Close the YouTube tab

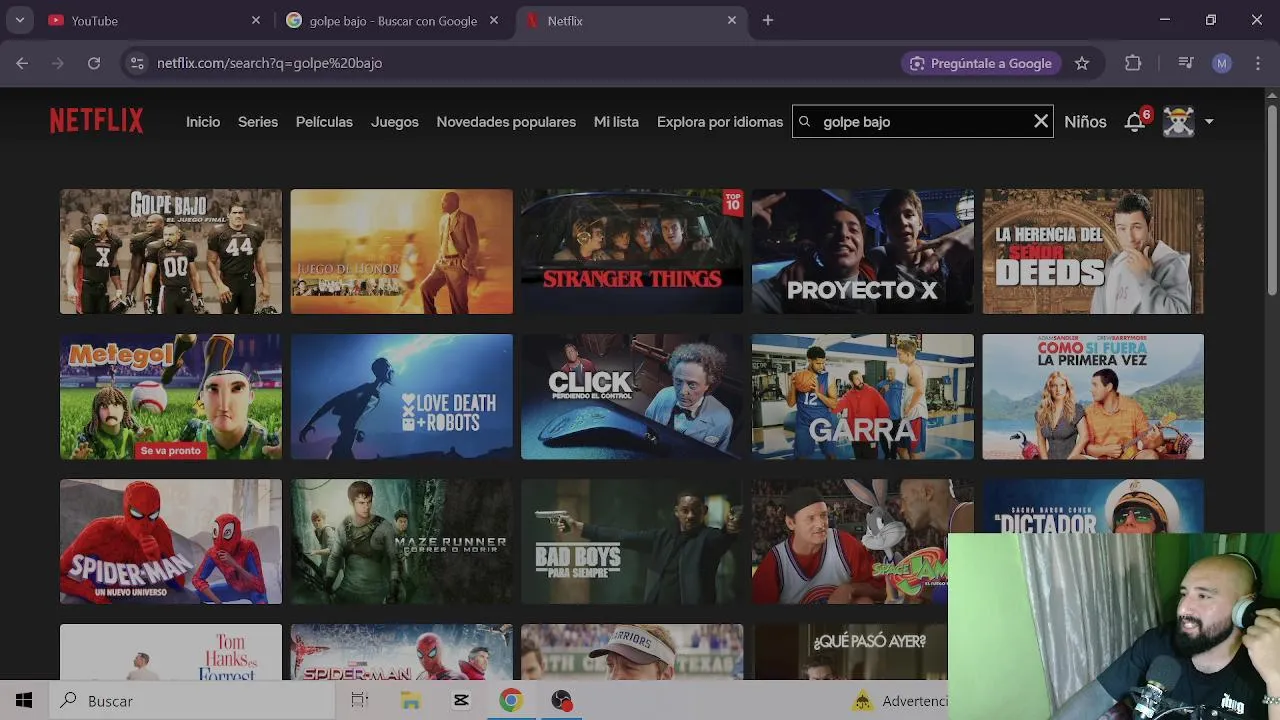[256, 20]
